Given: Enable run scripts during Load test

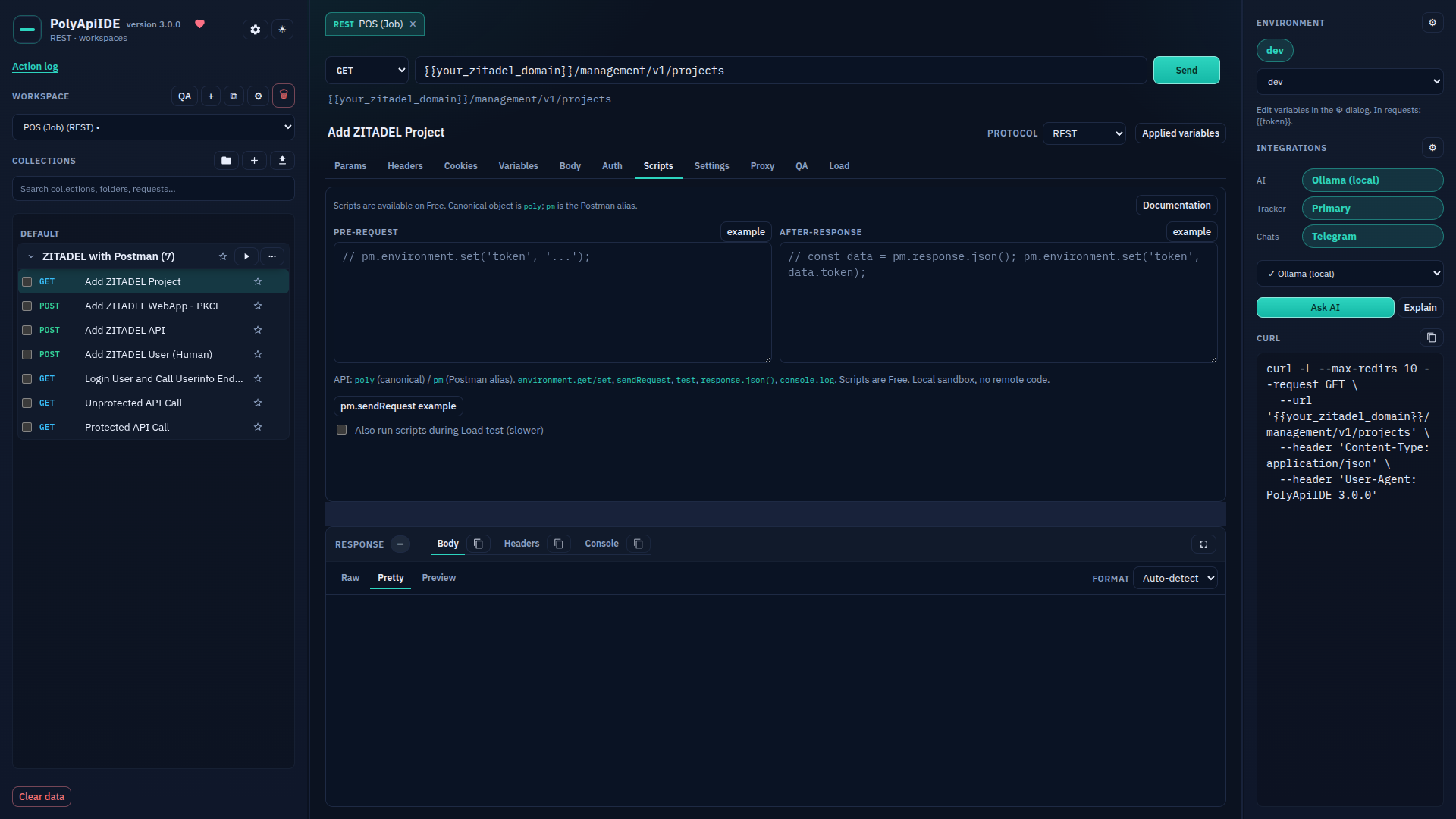Looking at the screenshot, I should point(342,430).
